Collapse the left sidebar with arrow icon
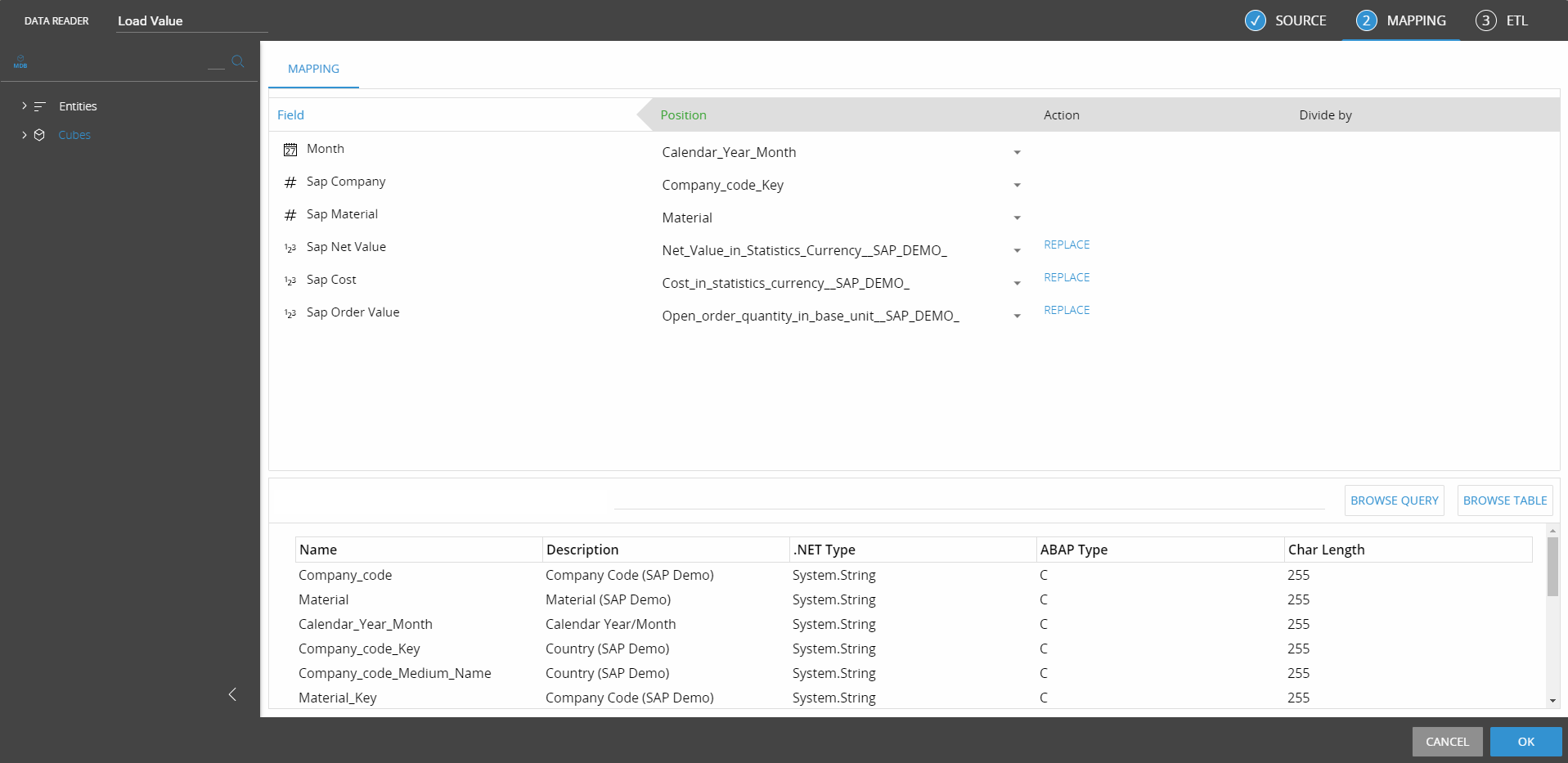Screen dimensions: 1568x763 [232, 694]
